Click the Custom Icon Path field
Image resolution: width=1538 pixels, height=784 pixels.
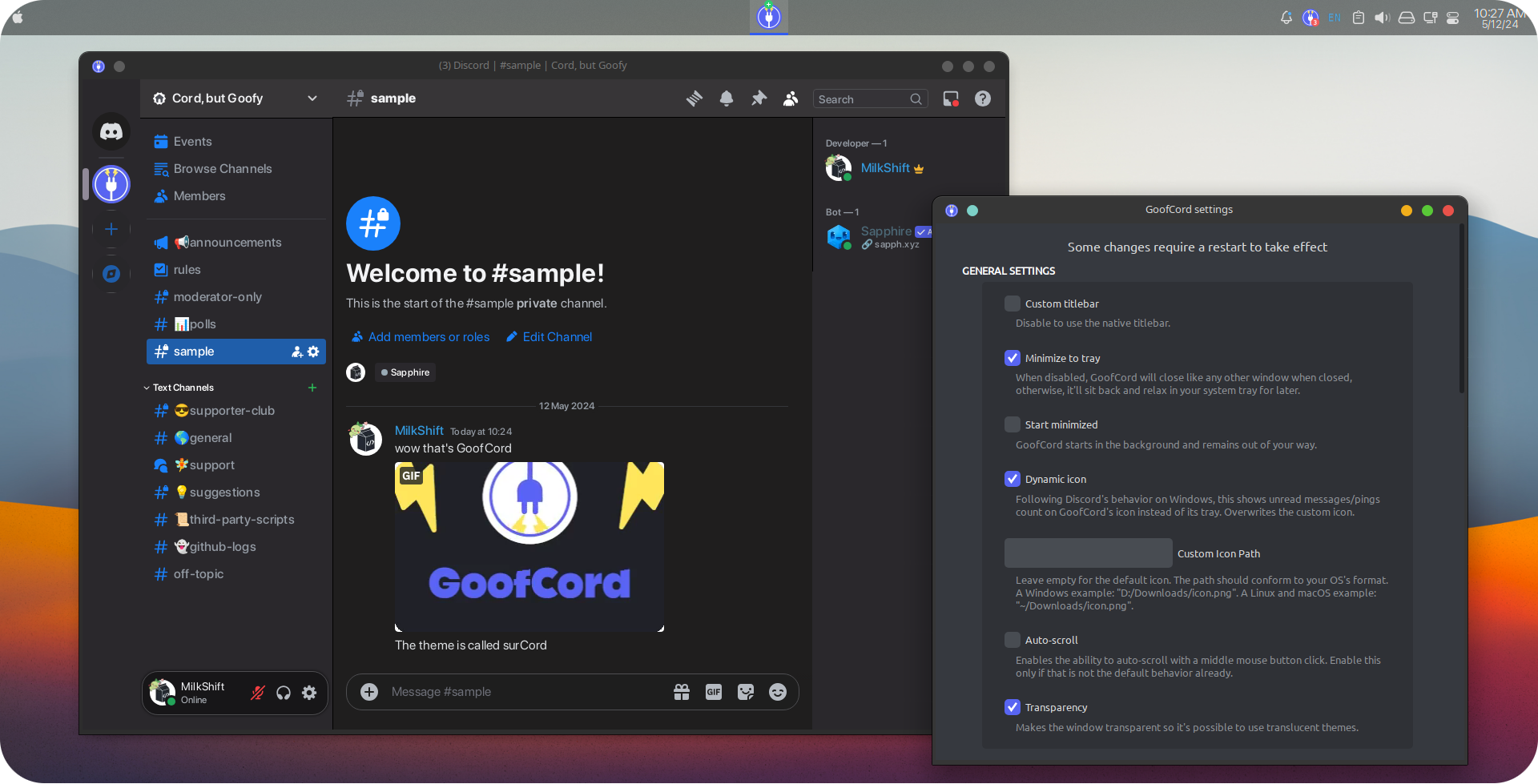coord(1088,553)
